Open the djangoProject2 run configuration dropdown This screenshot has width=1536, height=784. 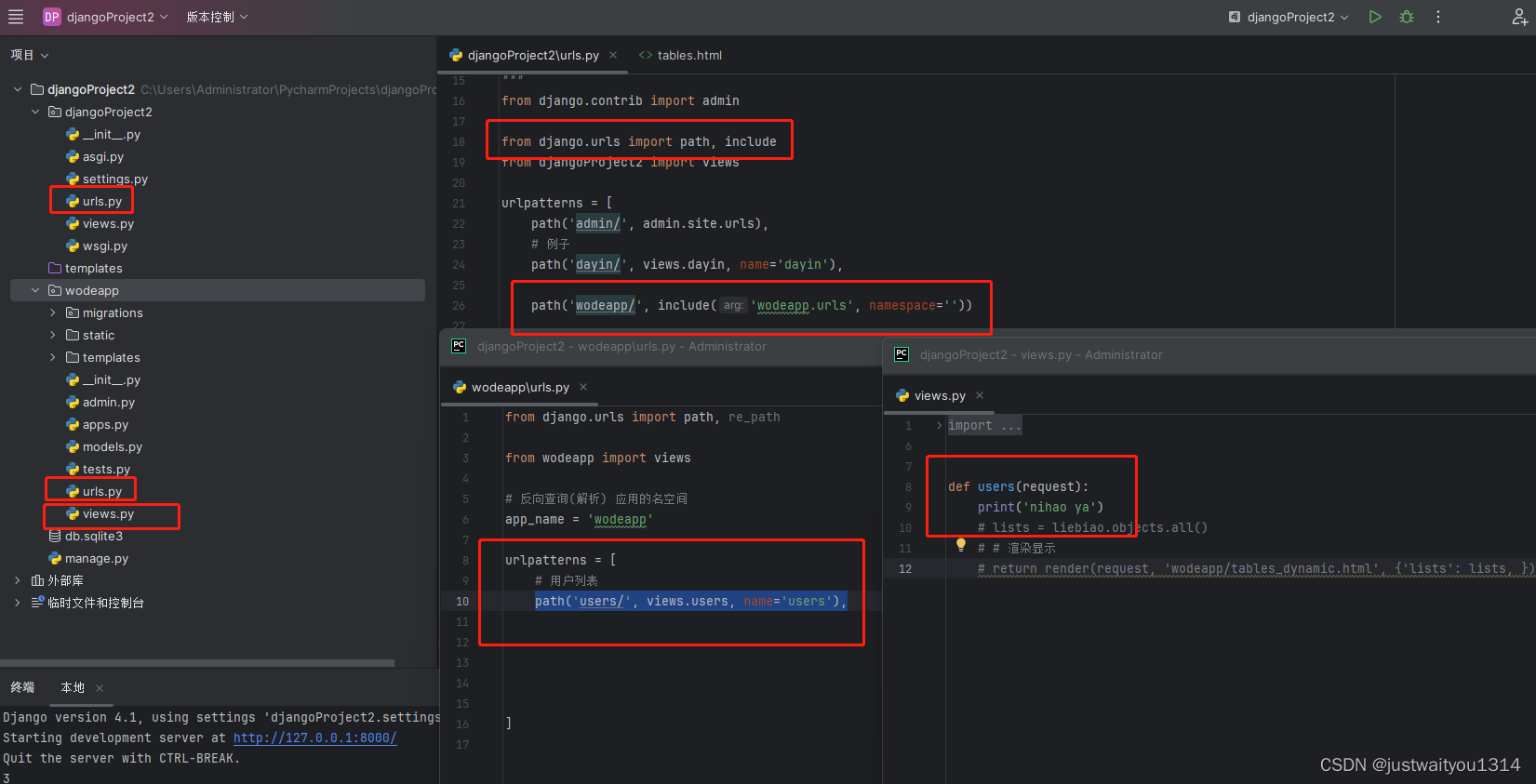pyautogui.click(x=1289, y=17)
